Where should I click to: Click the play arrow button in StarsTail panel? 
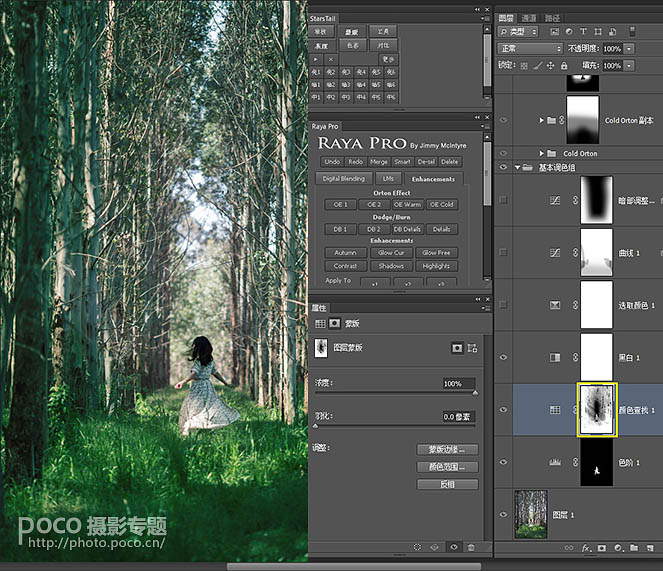[316, 60]
